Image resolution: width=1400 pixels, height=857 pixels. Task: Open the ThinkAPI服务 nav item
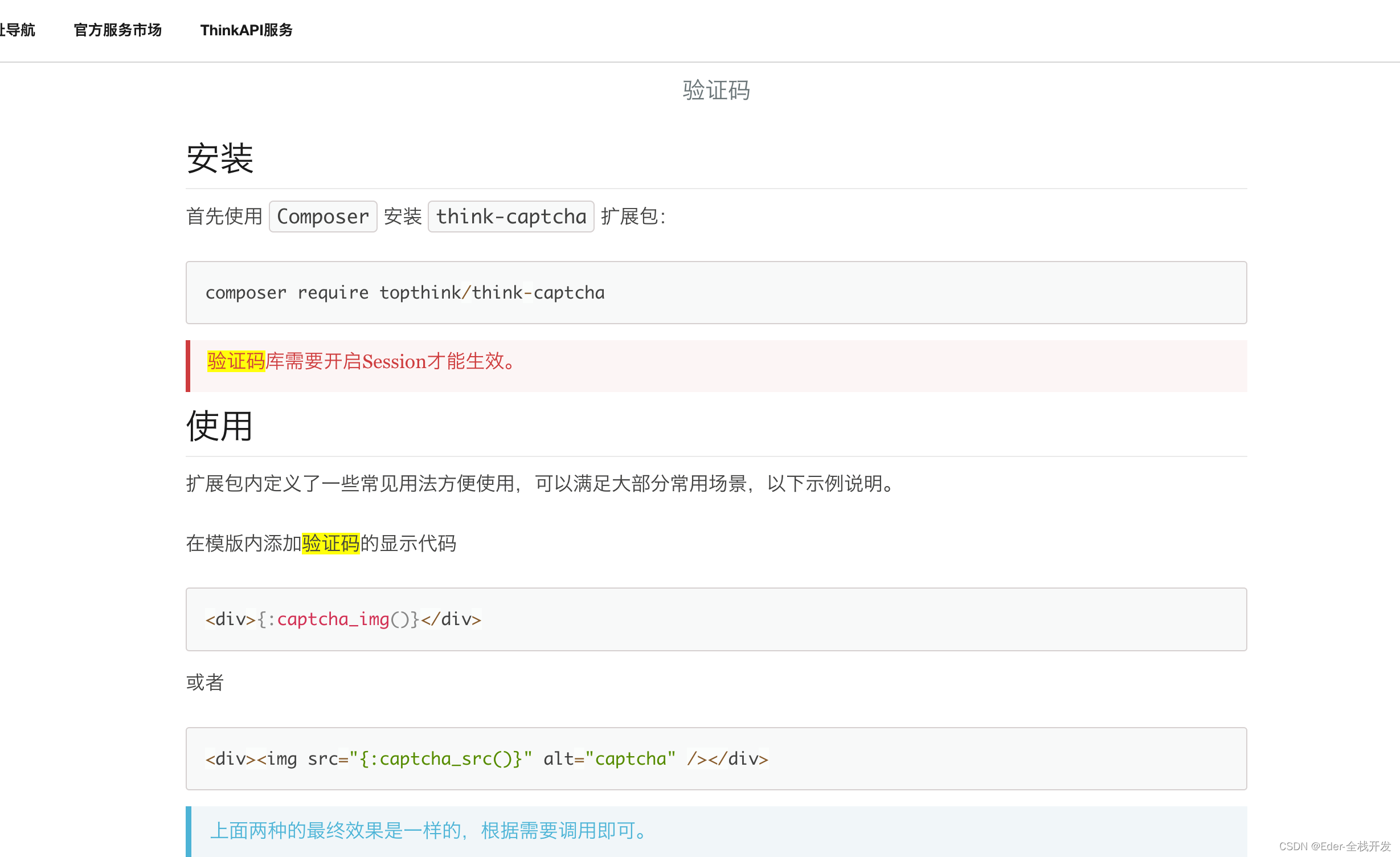tap(246, 30)
